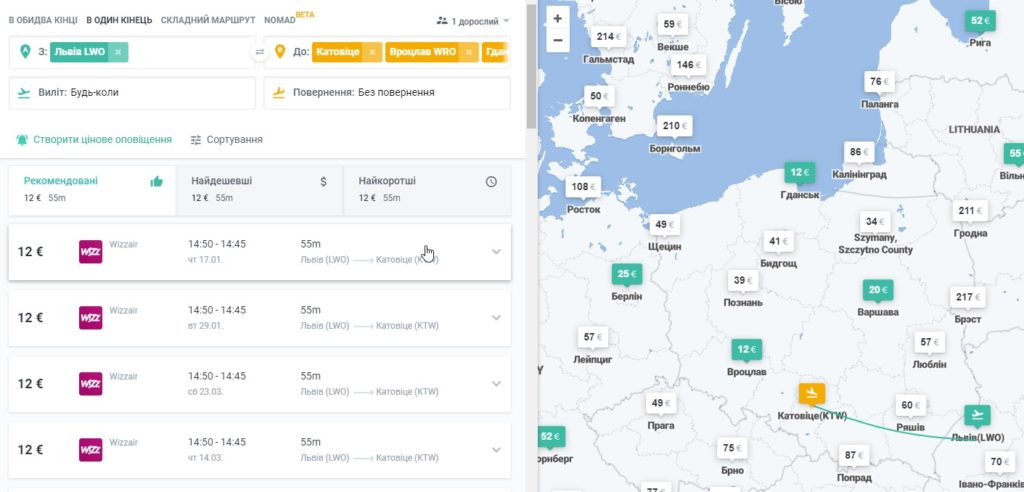Switch to Рекомендовані results tab
1024x492 pixels.
pos(92,190)
